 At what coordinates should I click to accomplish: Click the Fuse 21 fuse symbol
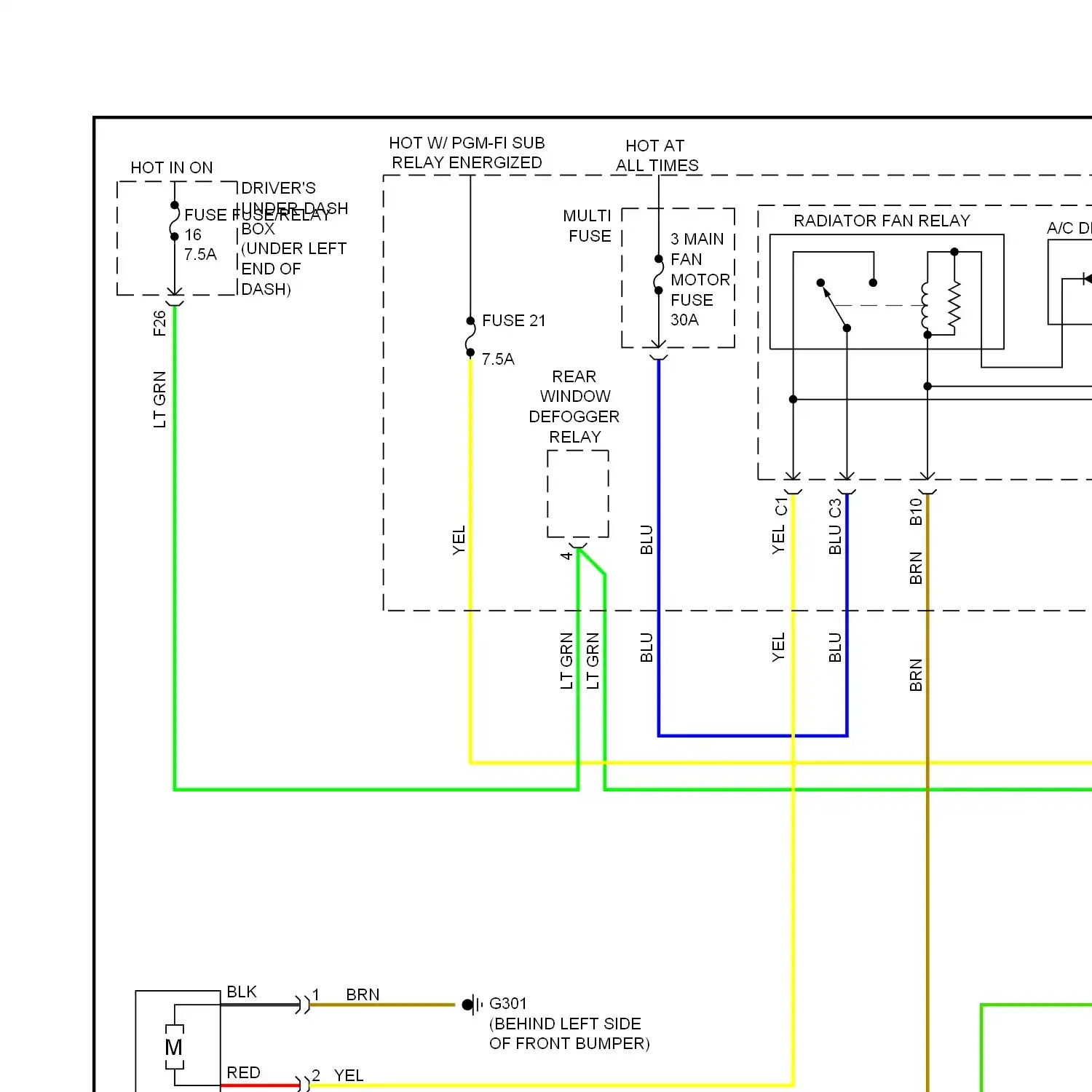tap(471, 336)
